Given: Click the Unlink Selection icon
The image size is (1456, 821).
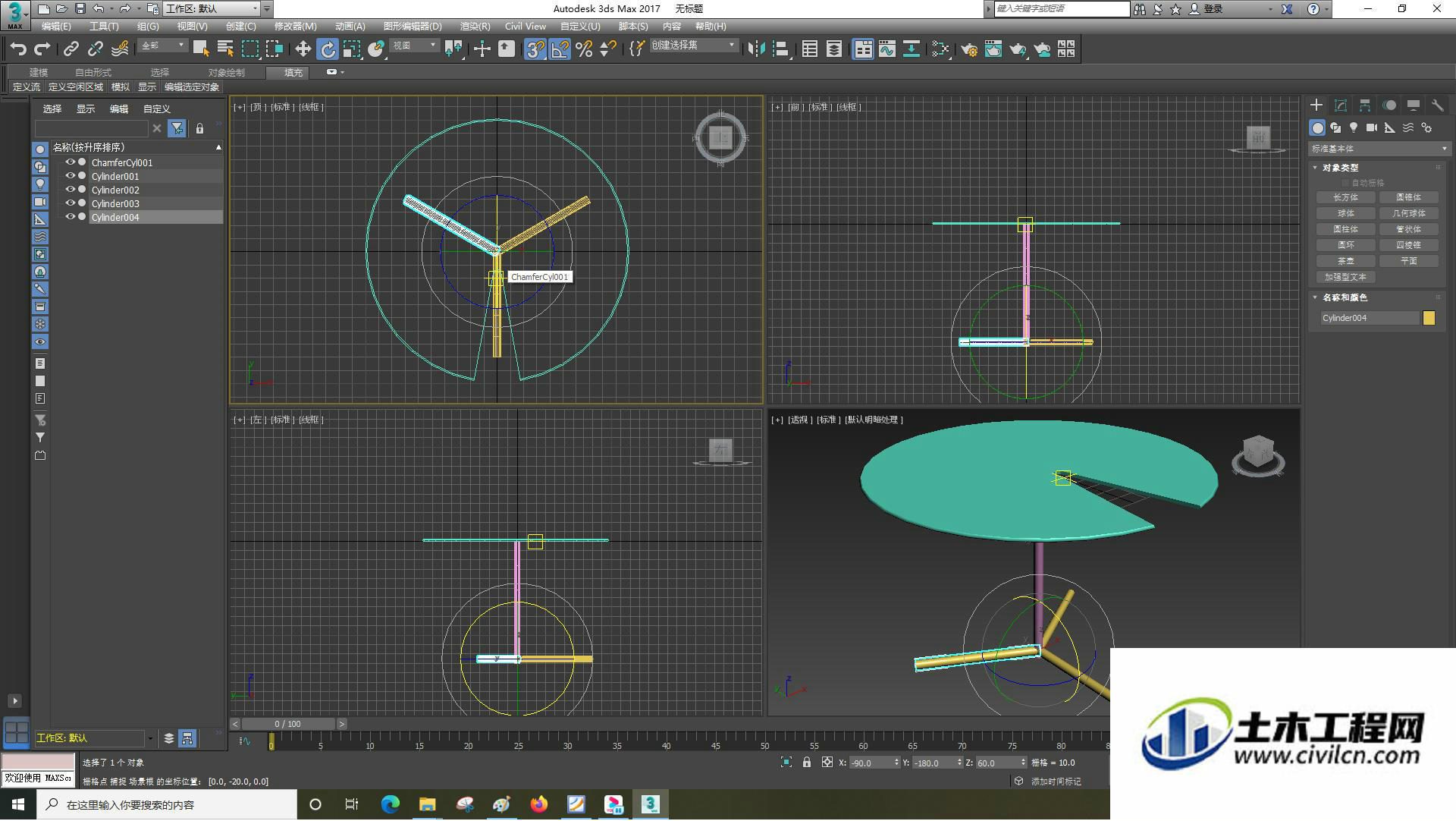Looking at the screenshot, I should 95,49.
